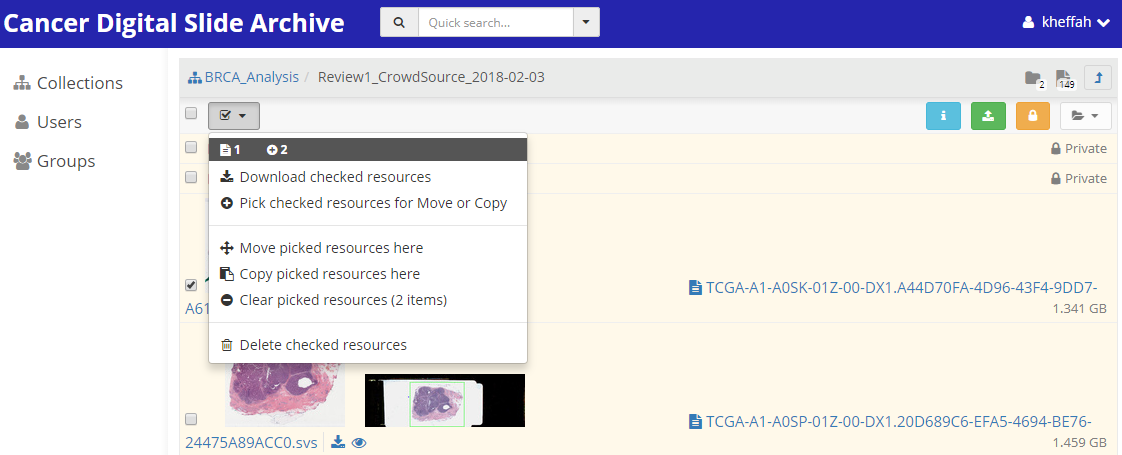Viewport: 1122px width, 455px height.
Task: Click the item count icon showing 149
Action: (1064, 79)
